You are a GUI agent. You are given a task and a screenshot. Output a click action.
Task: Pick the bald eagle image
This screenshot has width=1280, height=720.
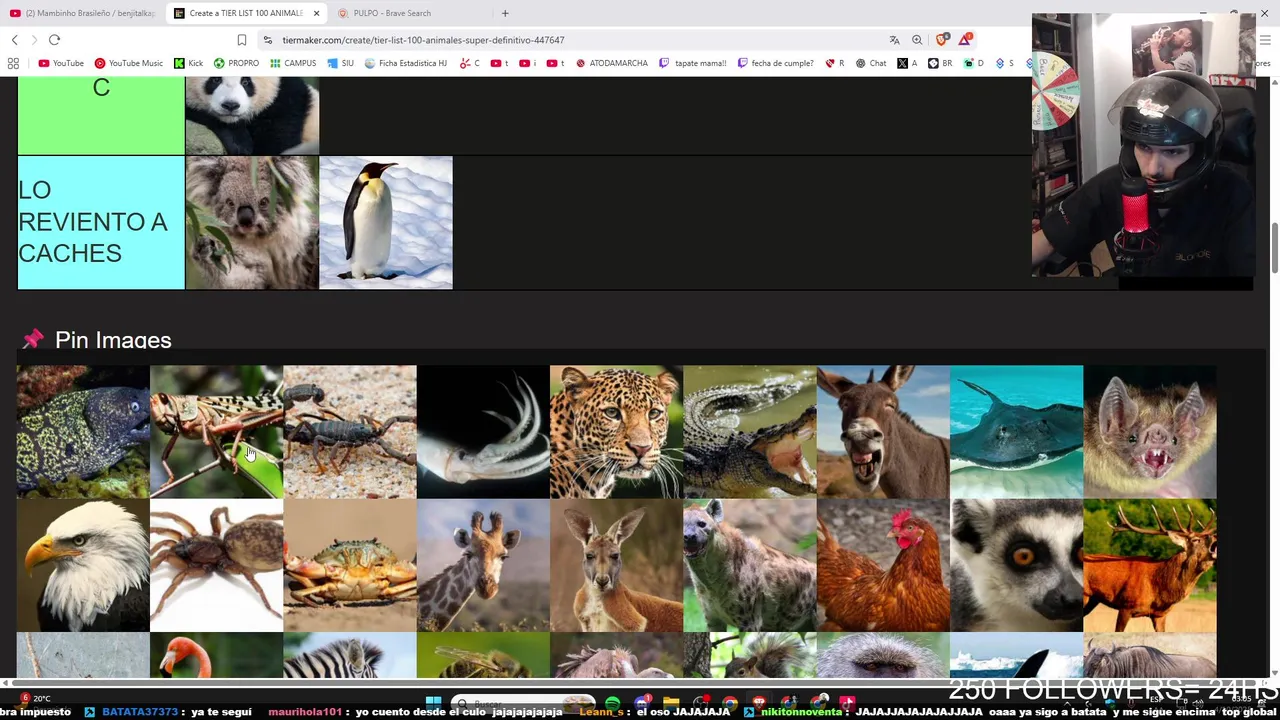[x=83, y=565]
